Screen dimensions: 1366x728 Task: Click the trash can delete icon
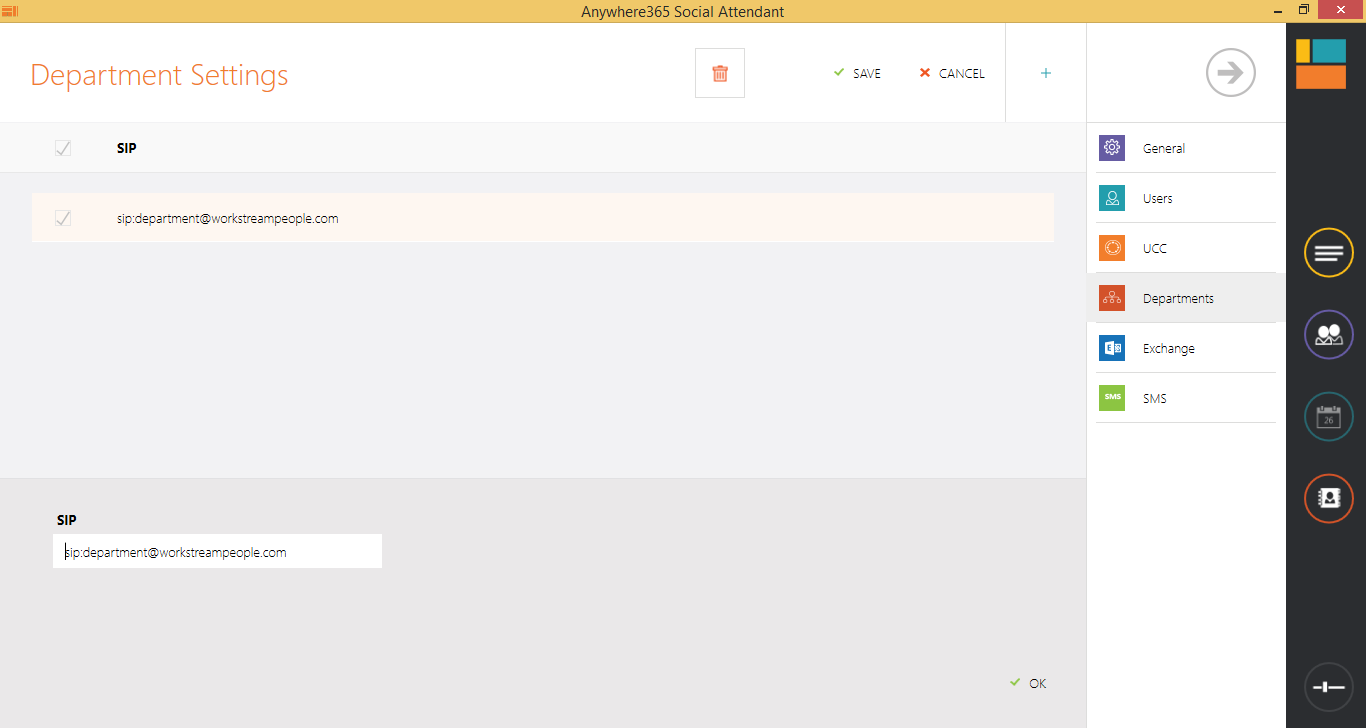coord(719,73)
